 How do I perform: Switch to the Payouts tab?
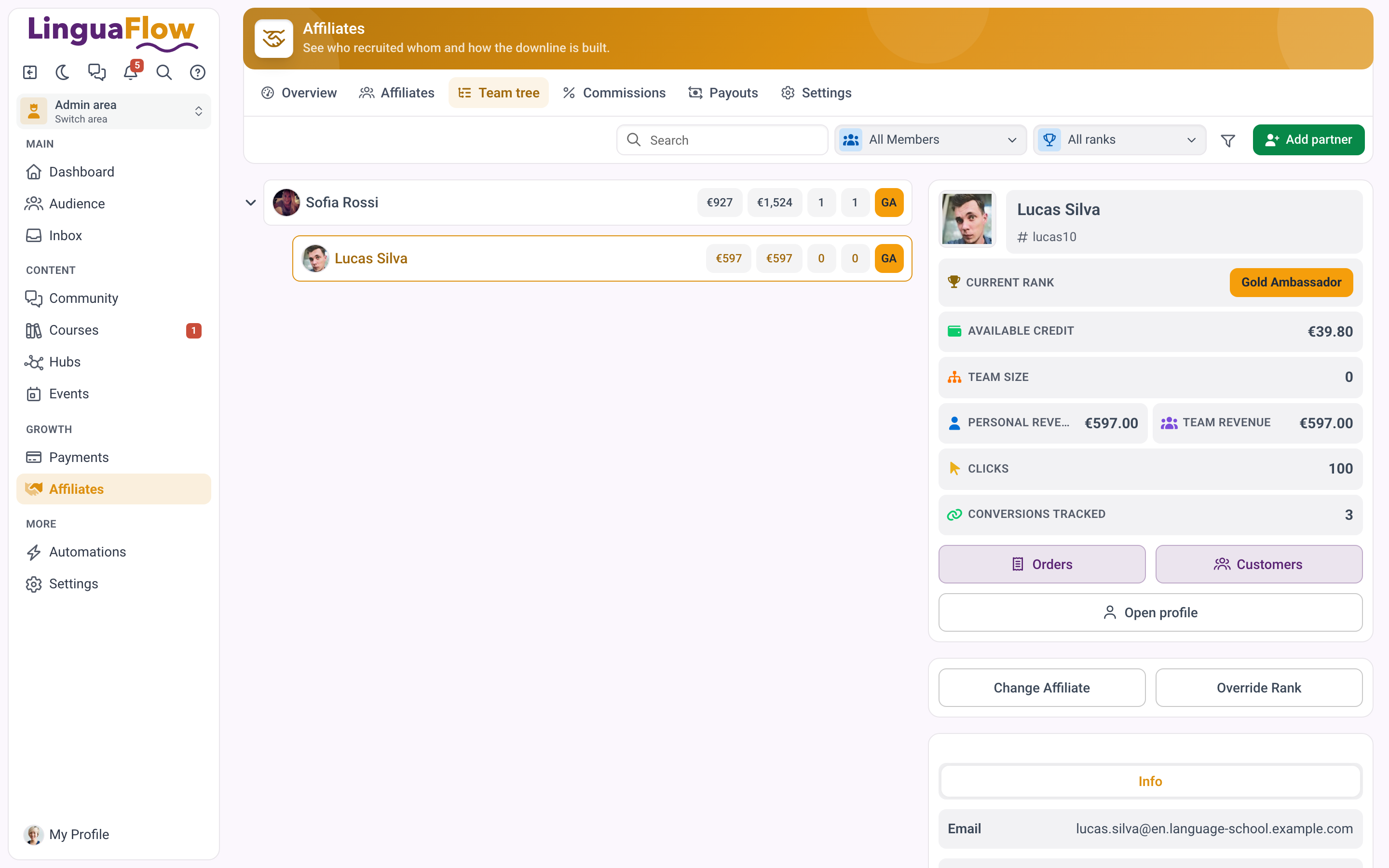click(723, 93)
